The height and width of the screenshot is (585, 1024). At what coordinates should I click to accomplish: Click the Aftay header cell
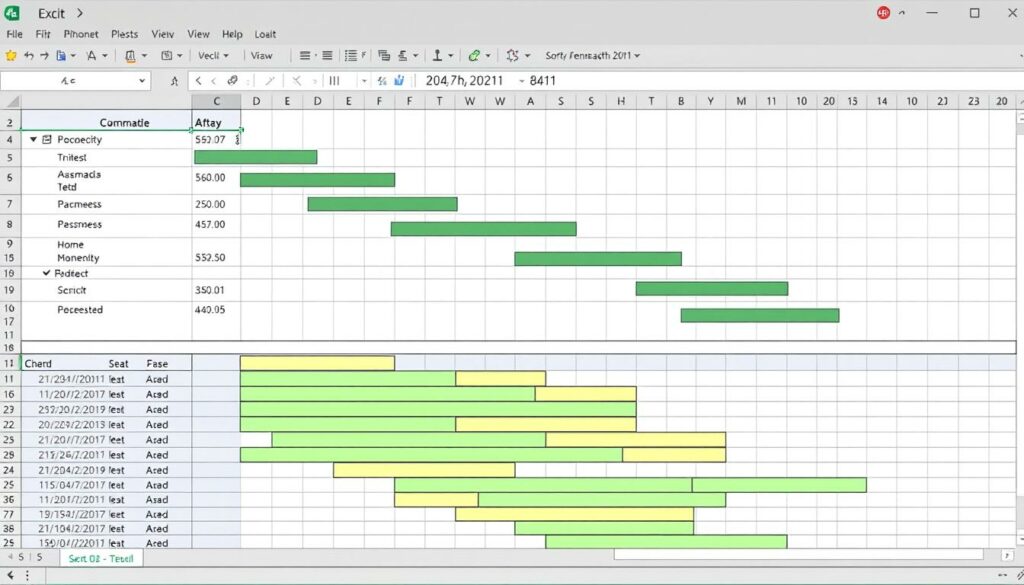coord(216,122)
